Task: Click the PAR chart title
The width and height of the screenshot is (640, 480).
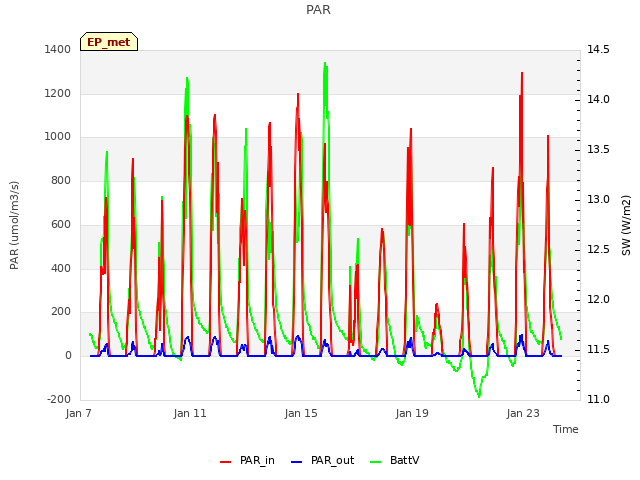Action: 318,10
